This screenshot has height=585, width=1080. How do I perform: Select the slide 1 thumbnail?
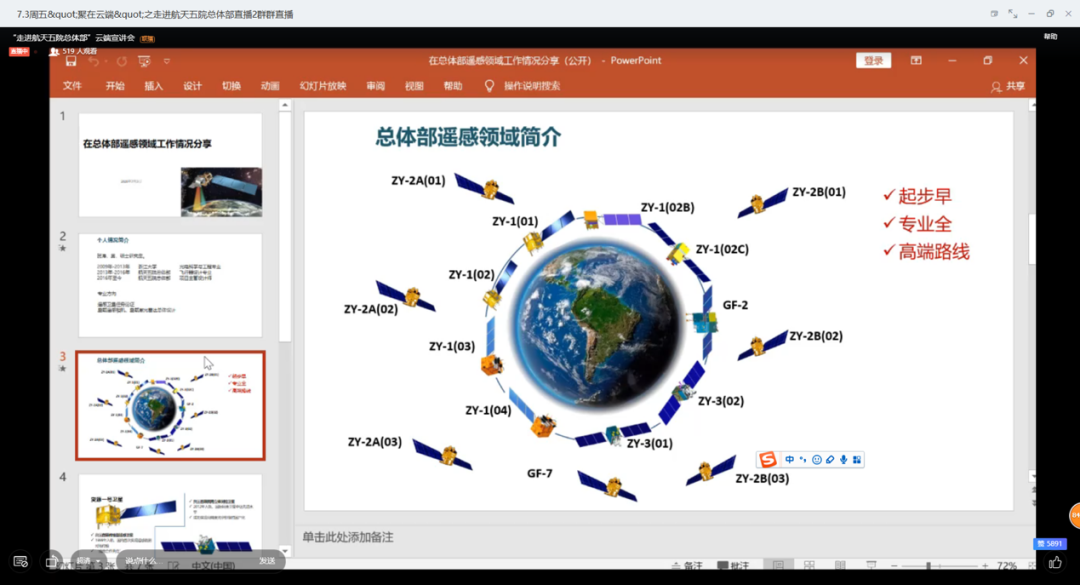170,165
